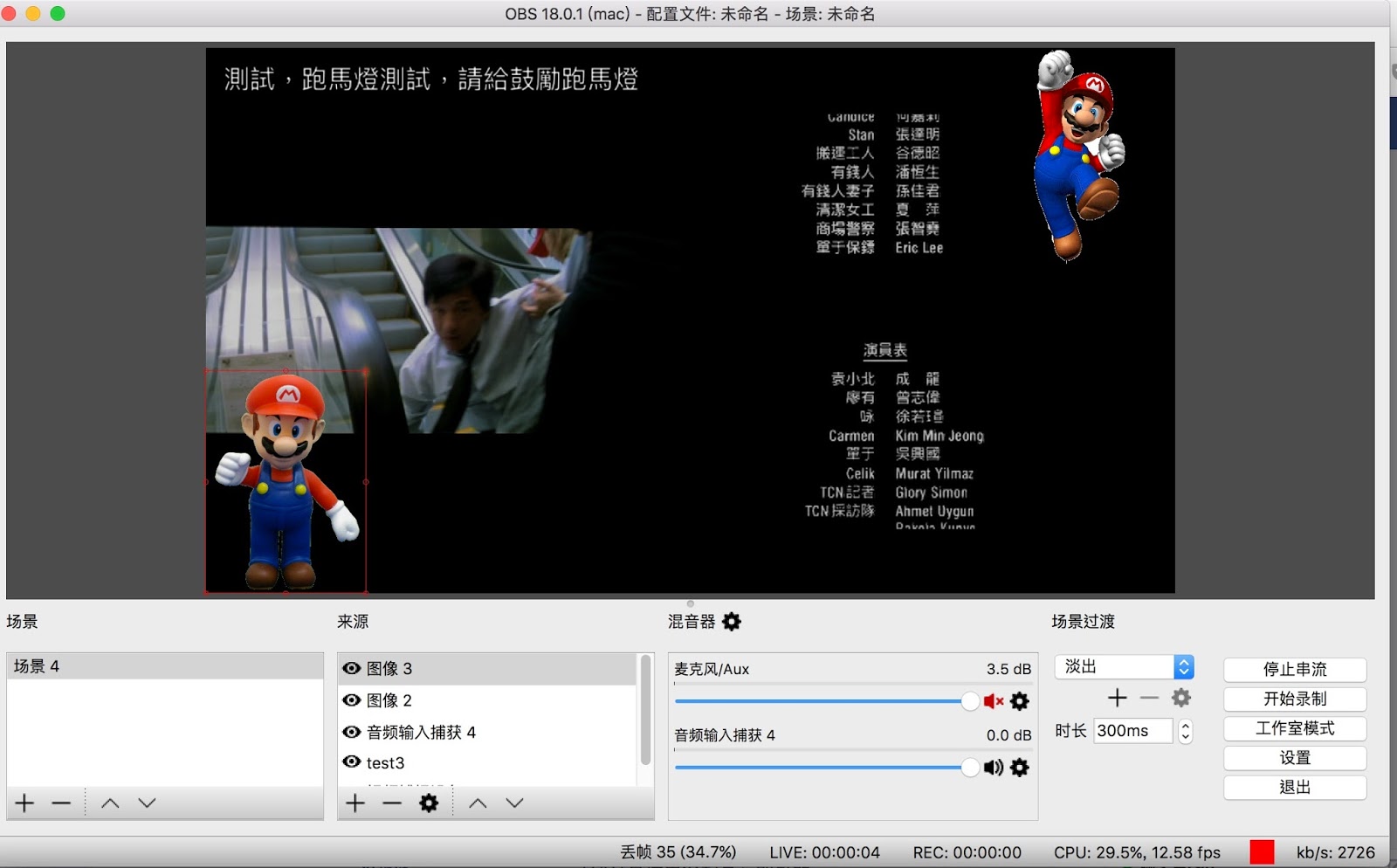Add a scene transition with plus icon
This screenshot has width=1397, height=868.
[1118, 698]
